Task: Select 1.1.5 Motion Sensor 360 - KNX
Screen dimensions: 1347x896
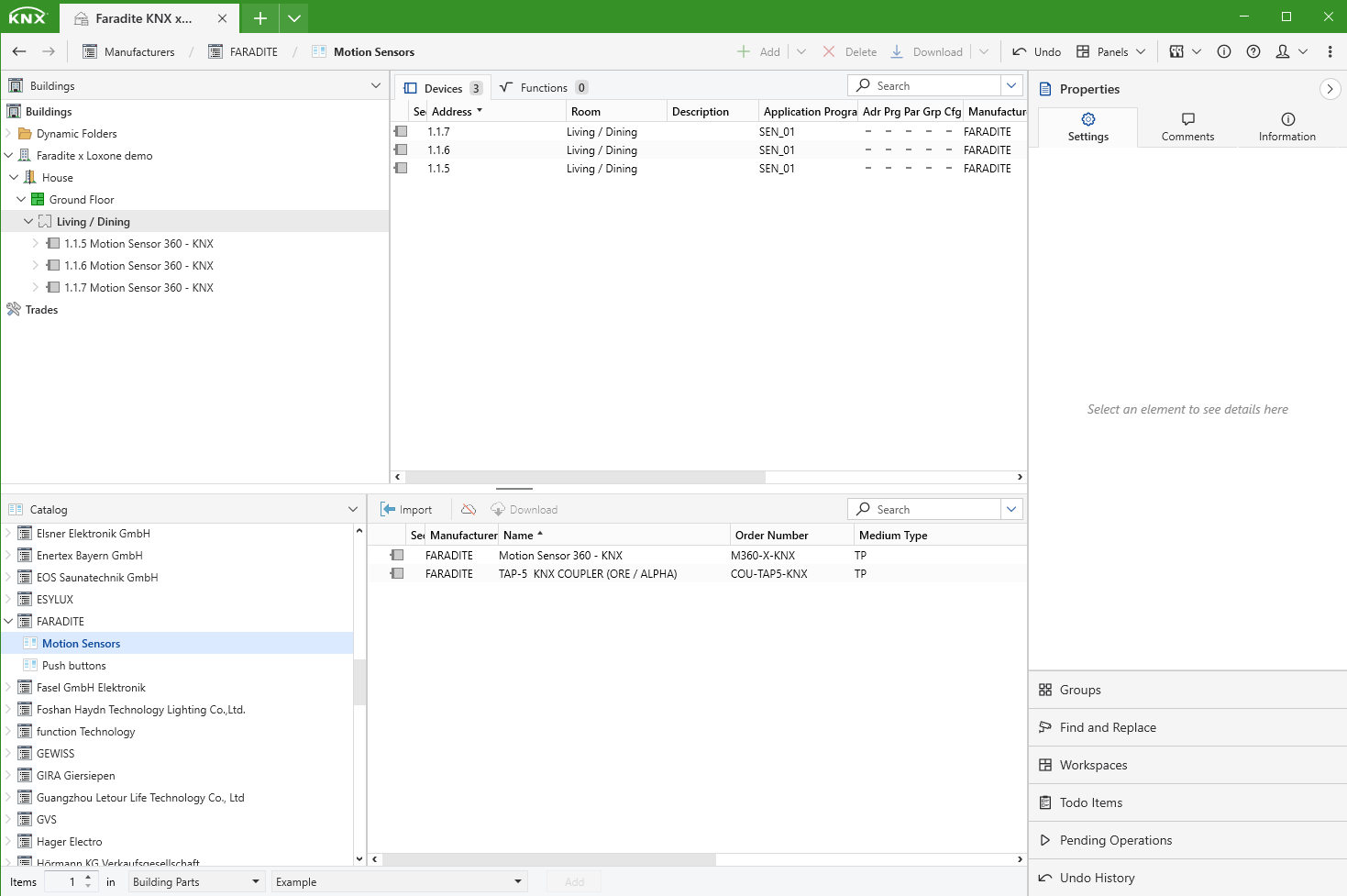Action: click(138, 243)
